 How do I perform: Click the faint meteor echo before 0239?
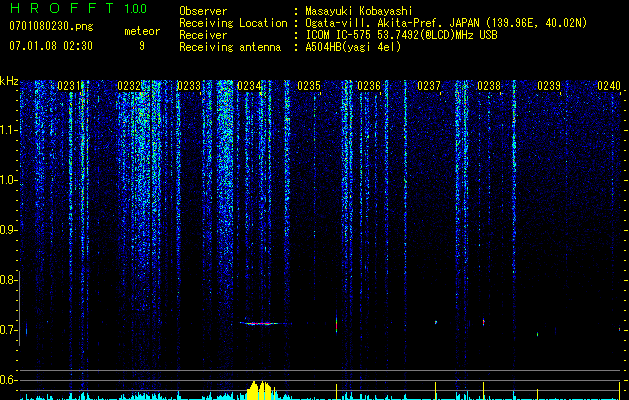[x=537, y=334]
